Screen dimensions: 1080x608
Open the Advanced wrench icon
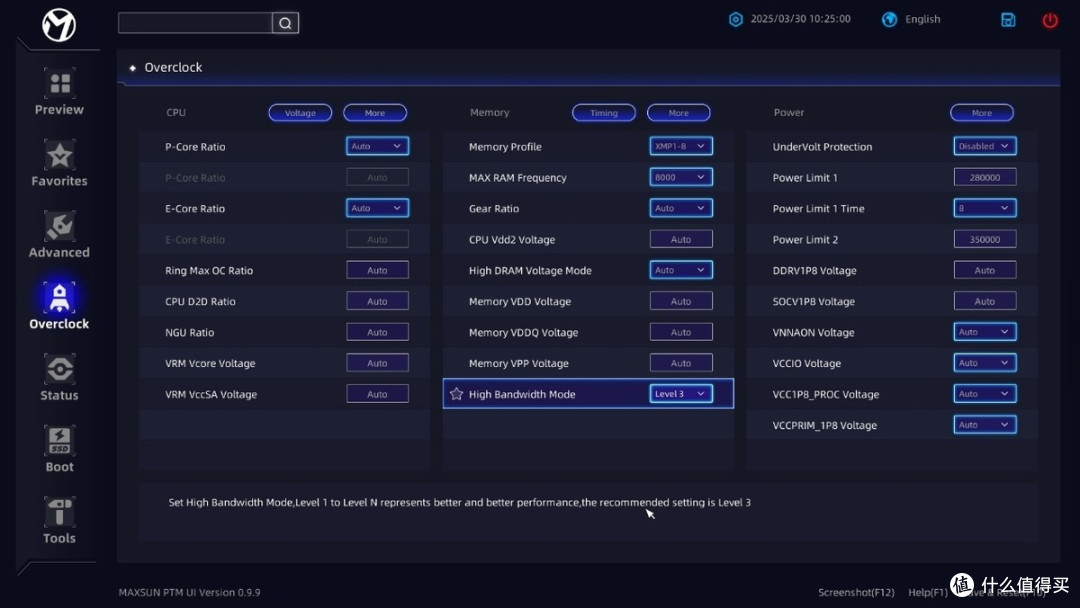pos(59,226)
